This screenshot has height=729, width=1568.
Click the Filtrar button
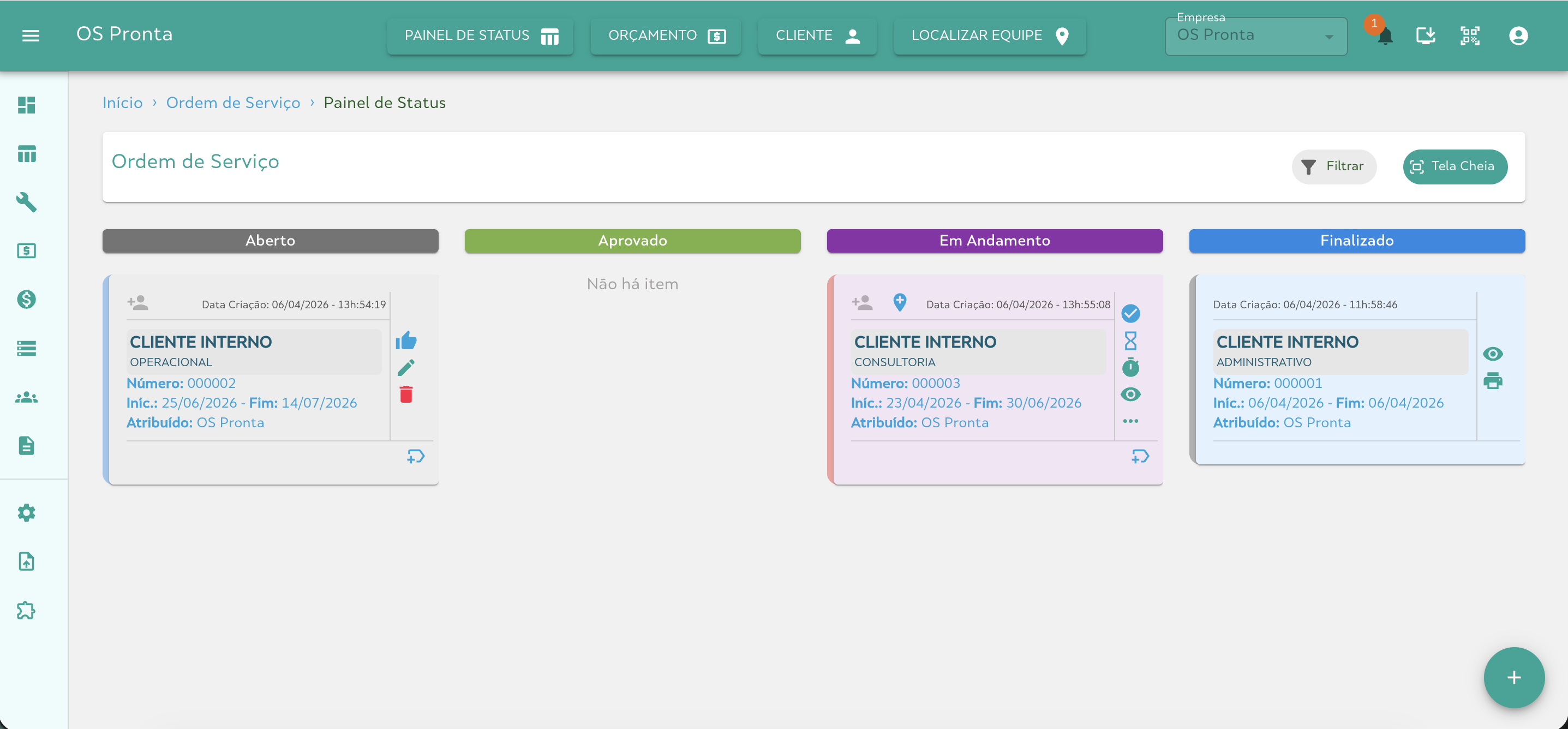(x=1333, y=166)
